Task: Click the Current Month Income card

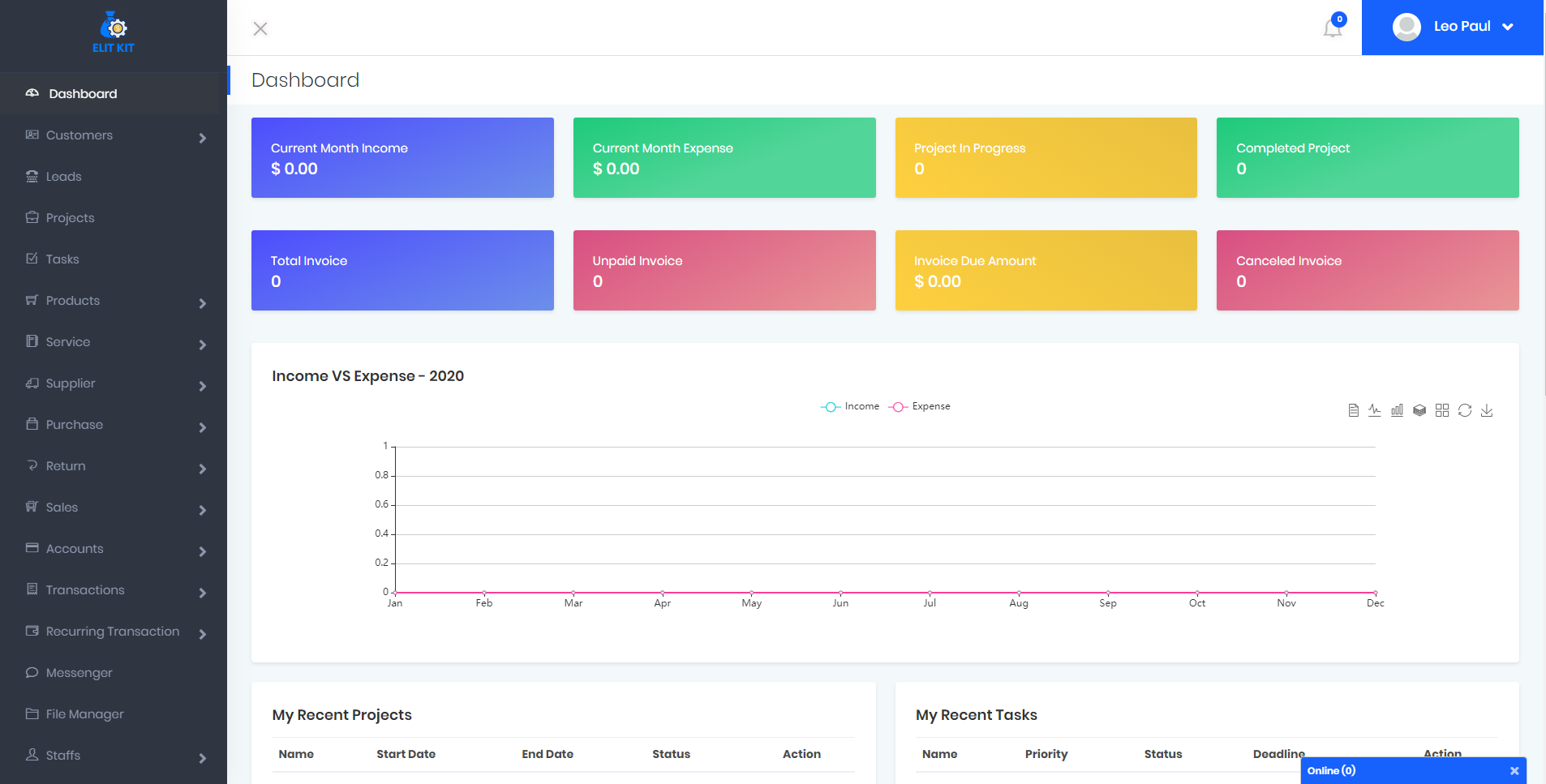Action: 402,158
